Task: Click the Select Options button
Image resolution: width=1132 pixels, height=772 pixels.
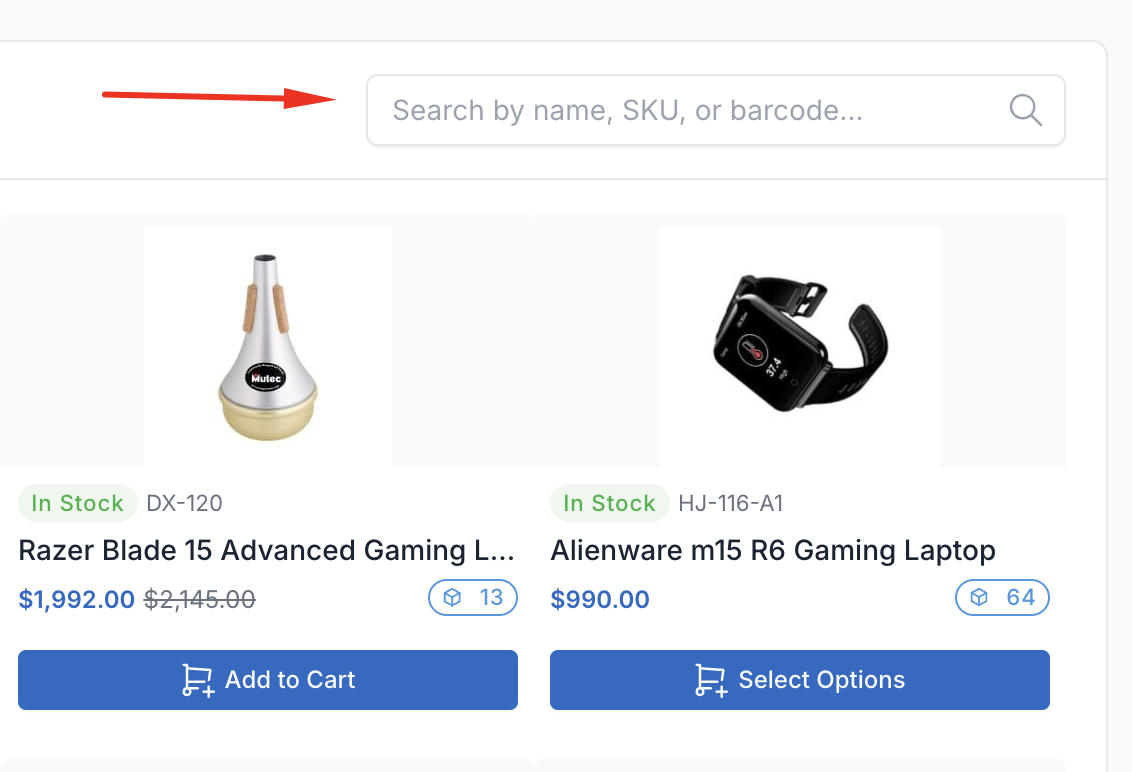Action: coord(800,680)
